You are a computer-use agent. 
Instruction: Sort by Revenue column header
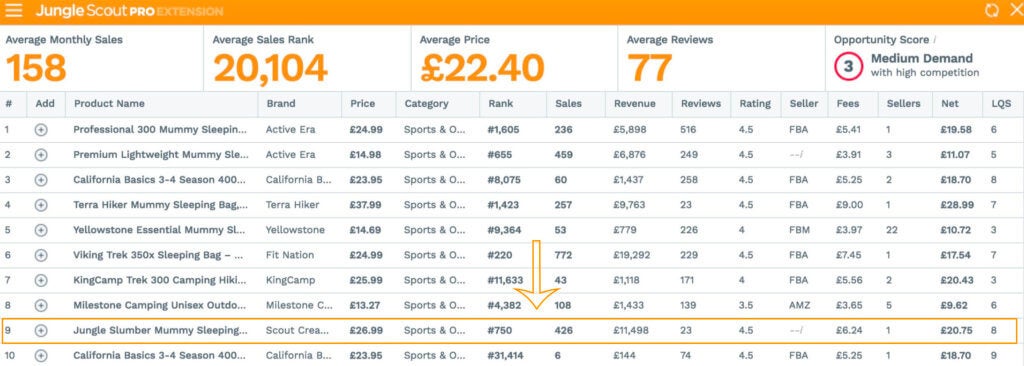click(x=634, y=103)
